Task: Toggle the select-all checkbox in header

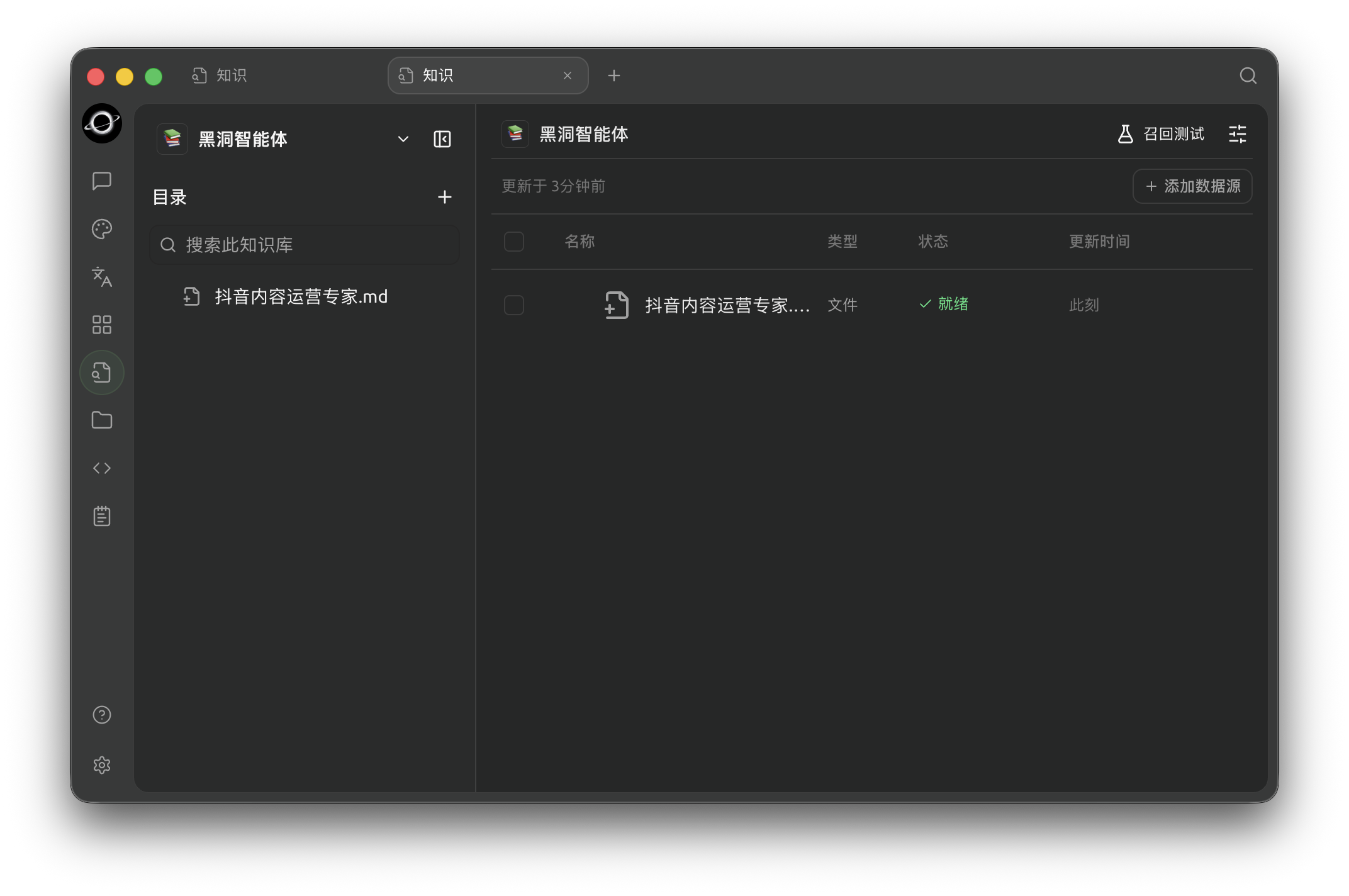Action: [x=514, y=242]
